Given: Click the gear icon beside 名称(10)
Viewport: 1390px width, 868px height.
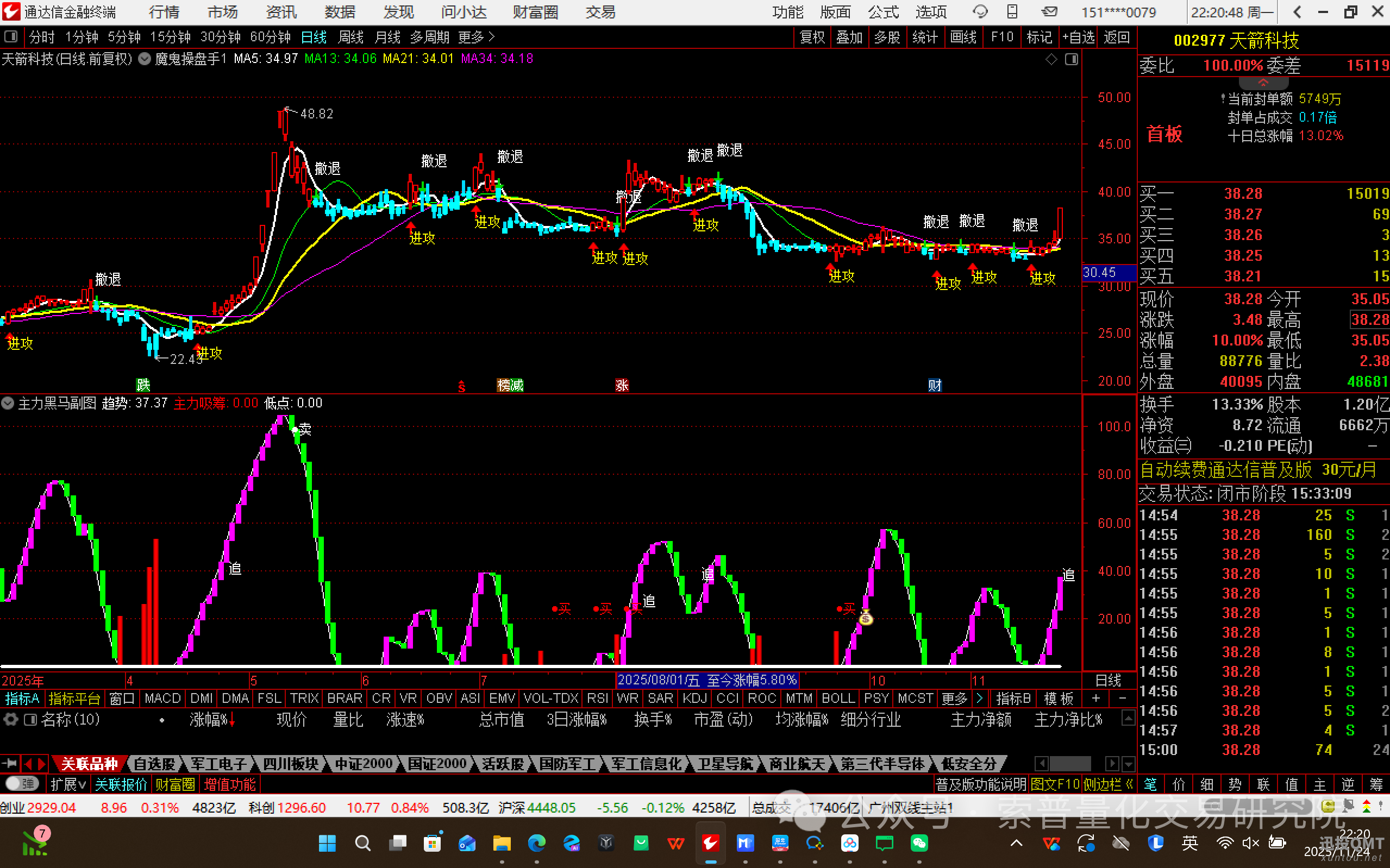Looking at the screenshot, I should (x=11, y=719).
